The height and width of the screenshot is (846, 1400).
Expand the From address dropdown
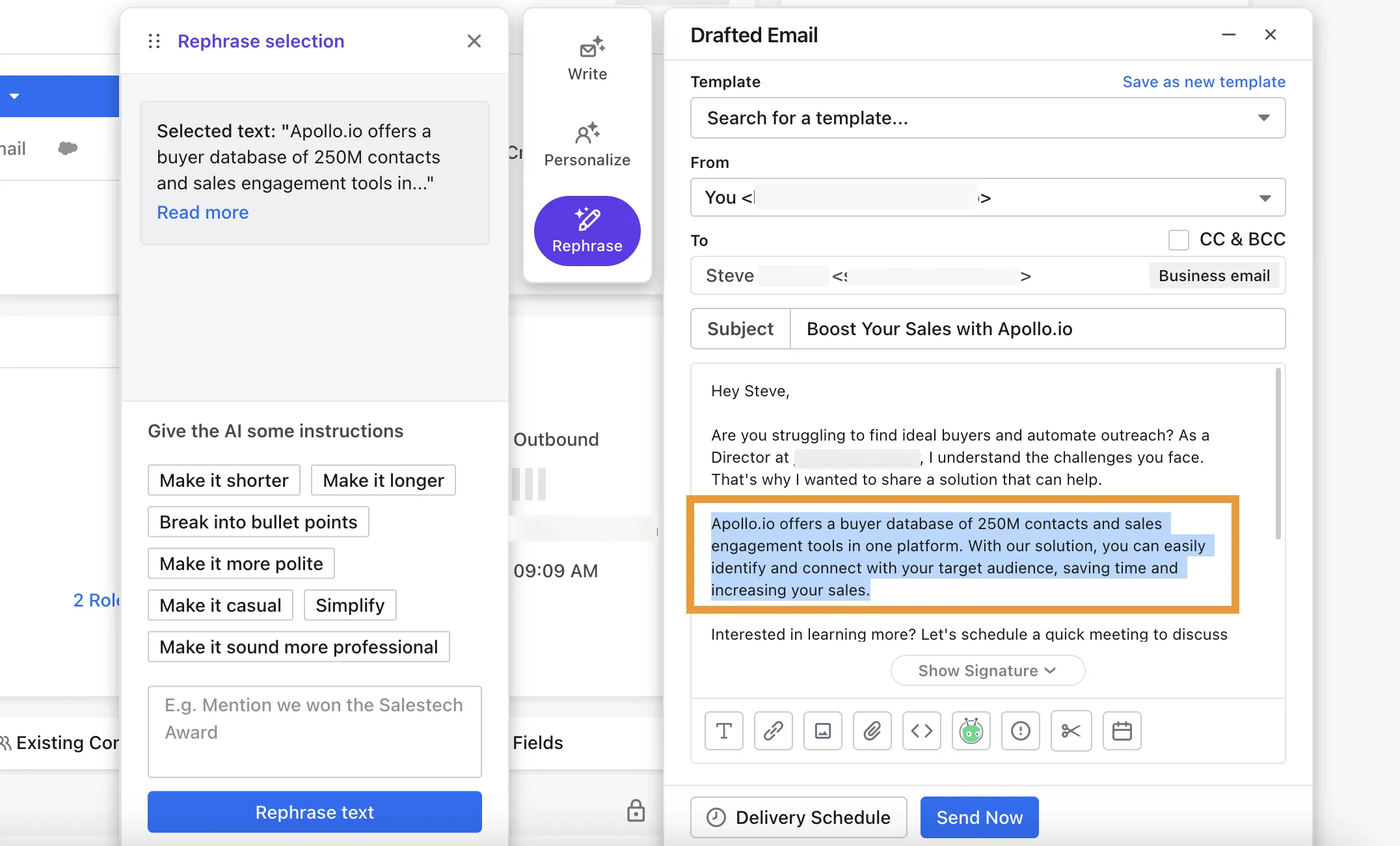(x=1264, y=197)
